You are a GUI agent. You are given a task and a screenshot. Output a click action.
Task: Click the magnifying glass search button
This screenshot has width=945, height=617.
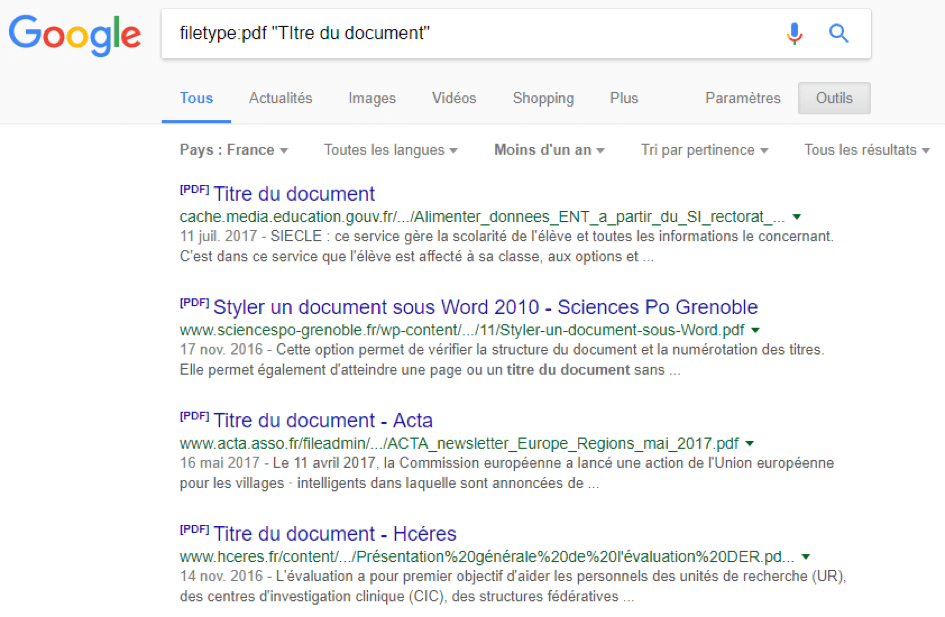tap(838, 33)
